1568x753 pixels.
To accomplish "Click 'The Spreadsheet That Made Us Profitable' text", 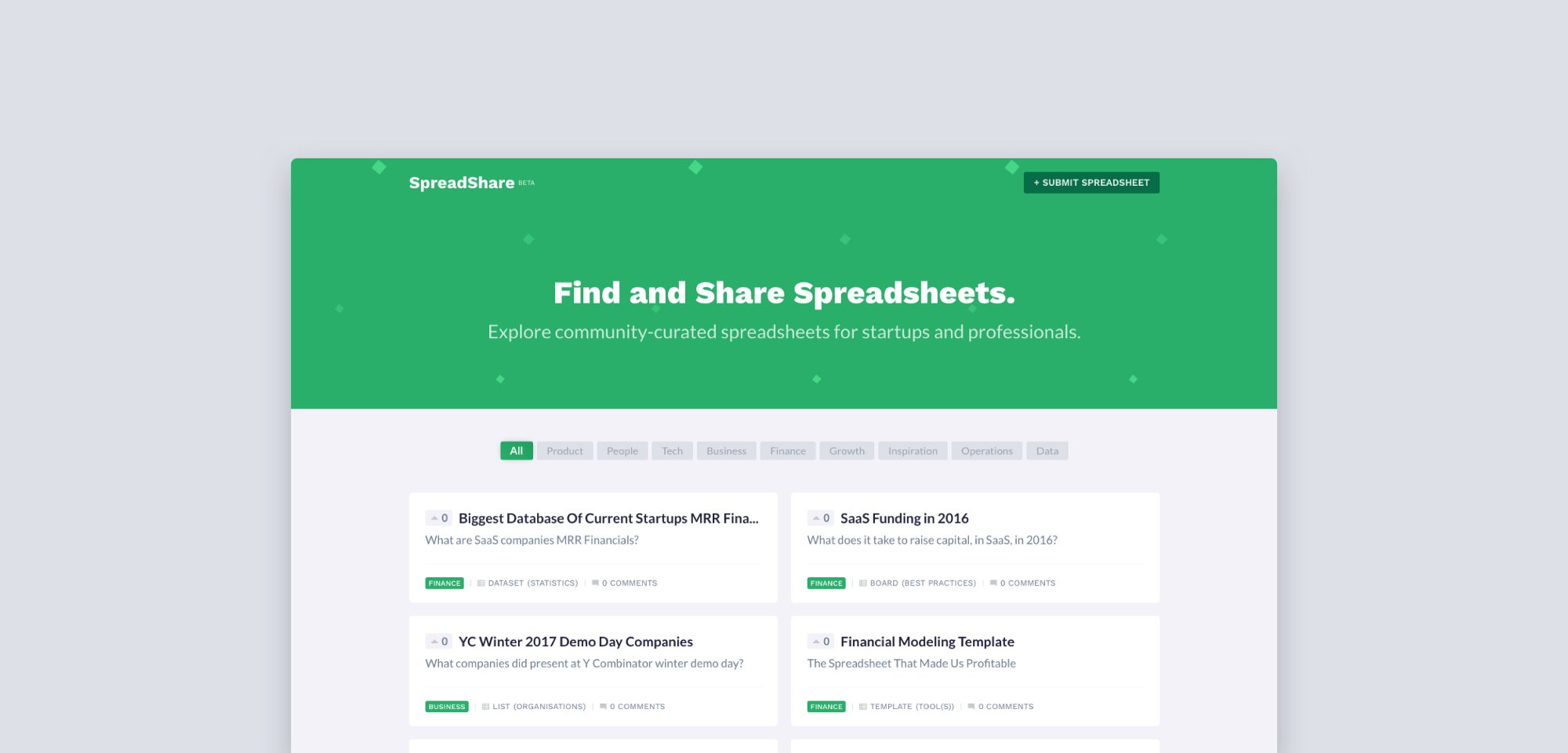I will point(911,664).
